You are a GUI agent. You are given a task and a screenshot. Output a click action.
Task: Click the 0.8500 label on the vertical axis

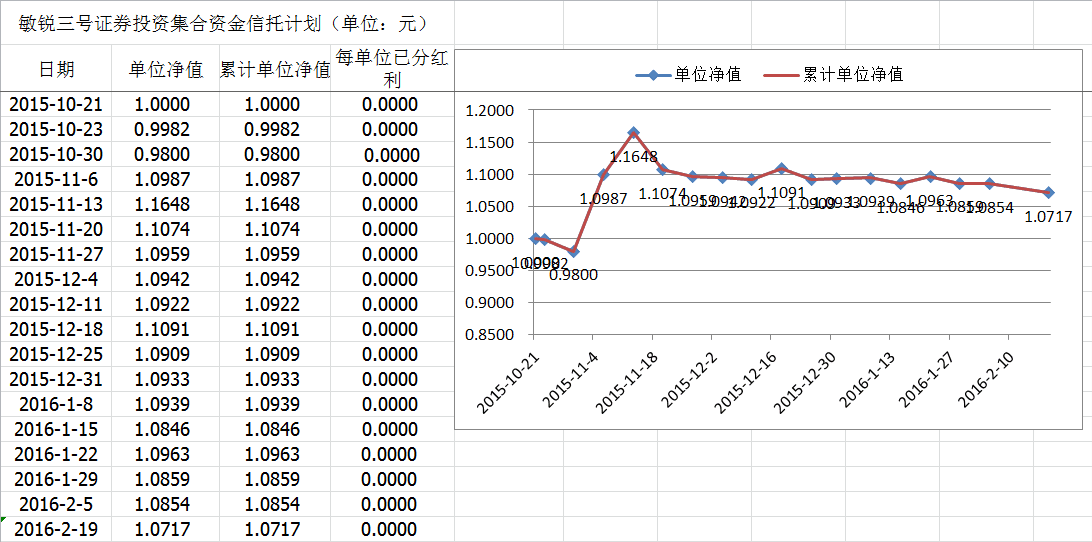click(490, 335)
